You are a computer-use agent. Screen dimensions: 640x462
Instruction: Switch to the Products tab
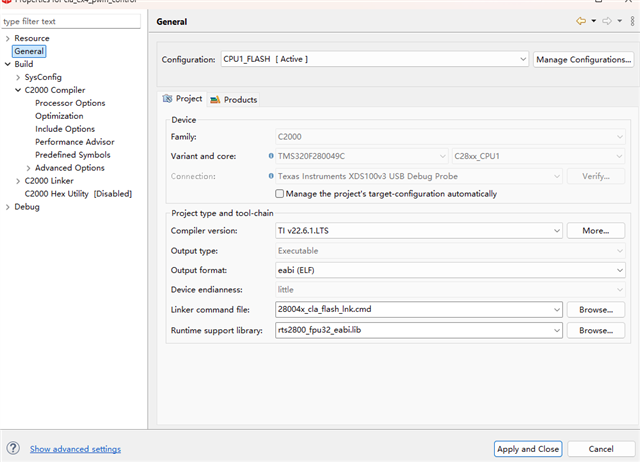(x=234, y=100)
